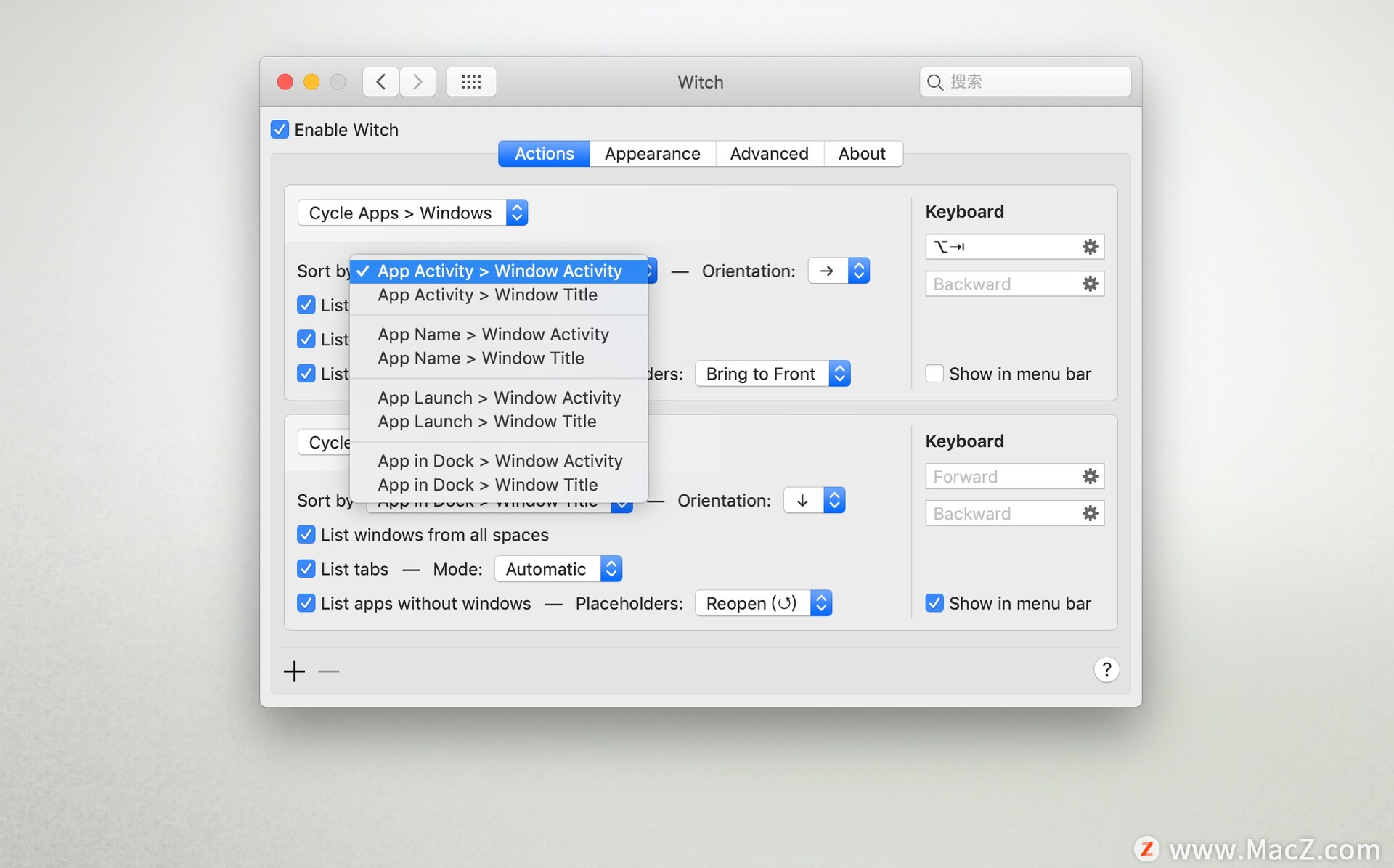Image resolution: width=1394 pixels, height=868 pixels.
Task: Open the Bring to Front dropdown
Action: pyautogui.click(x=773, y=374)
